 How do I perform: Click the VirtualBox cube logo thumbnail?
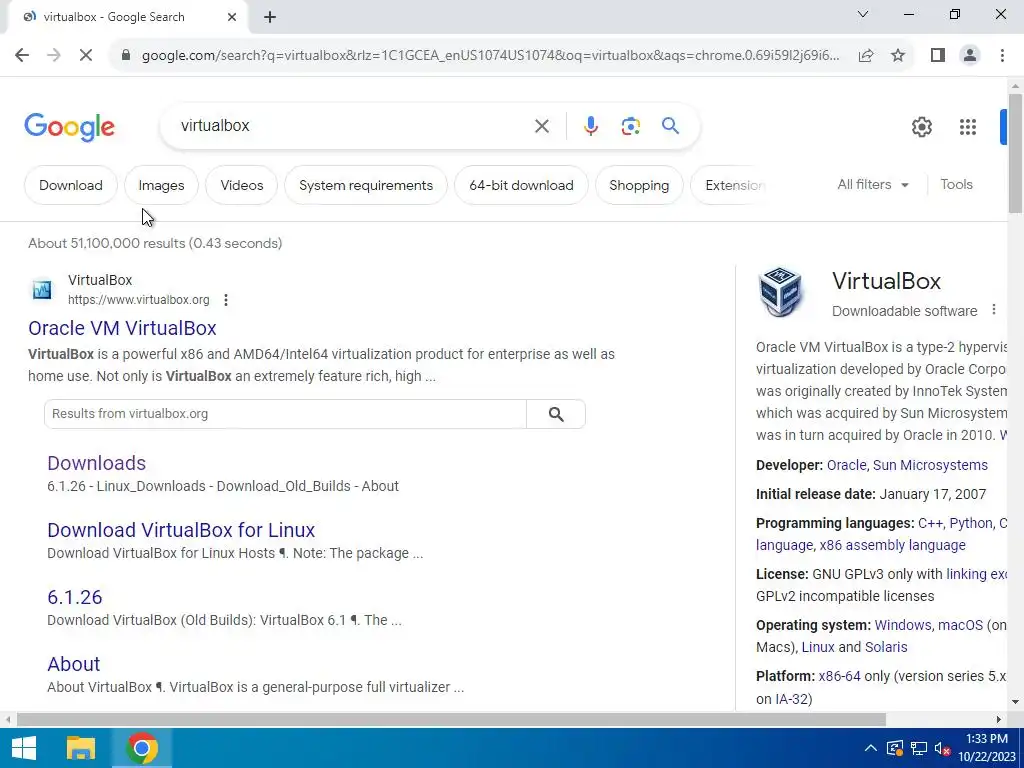pyautogui.click(x=780, y=292)
